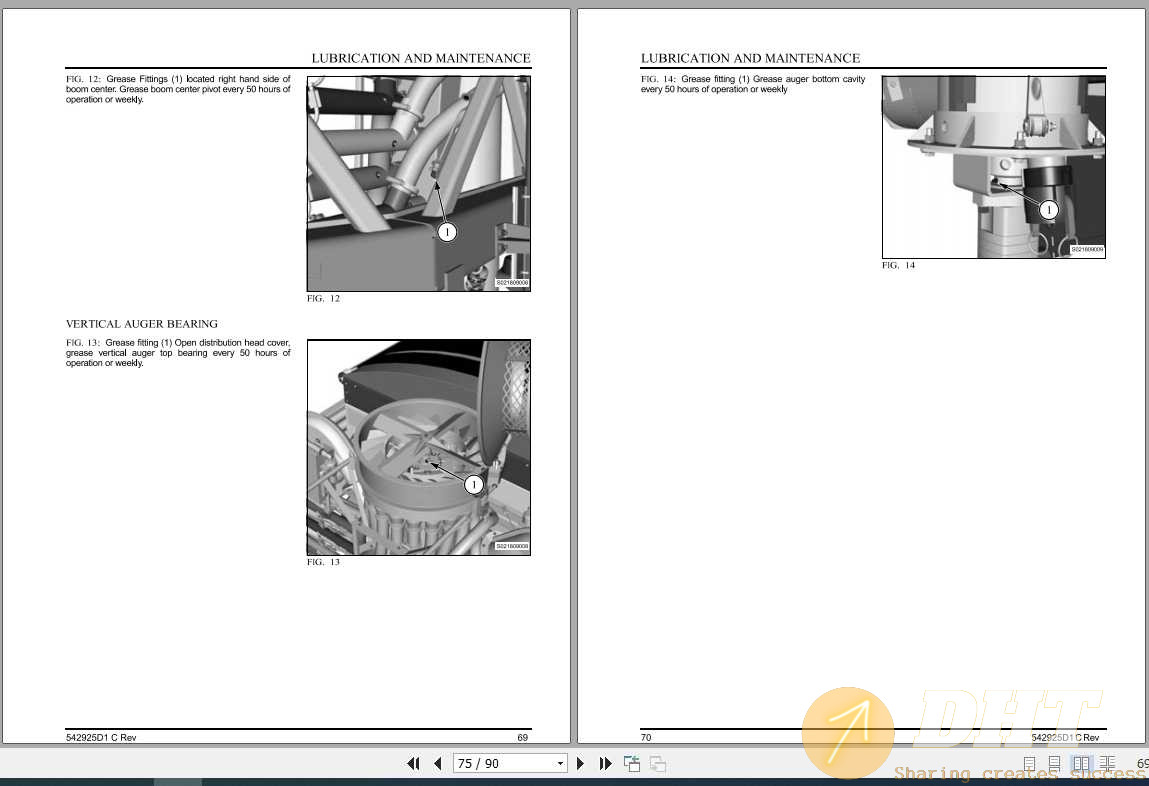Image resolution: width=1149 pixels, height=786 pixels.
Task: Click the FIG. 12 caption under image
Action: coord(323,299)
